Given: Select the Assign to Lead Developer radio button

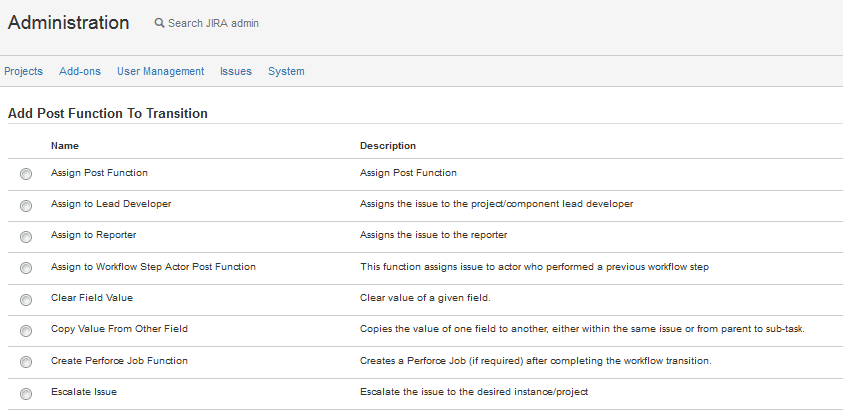Looking at the screenshot, I should click(26, 205).
